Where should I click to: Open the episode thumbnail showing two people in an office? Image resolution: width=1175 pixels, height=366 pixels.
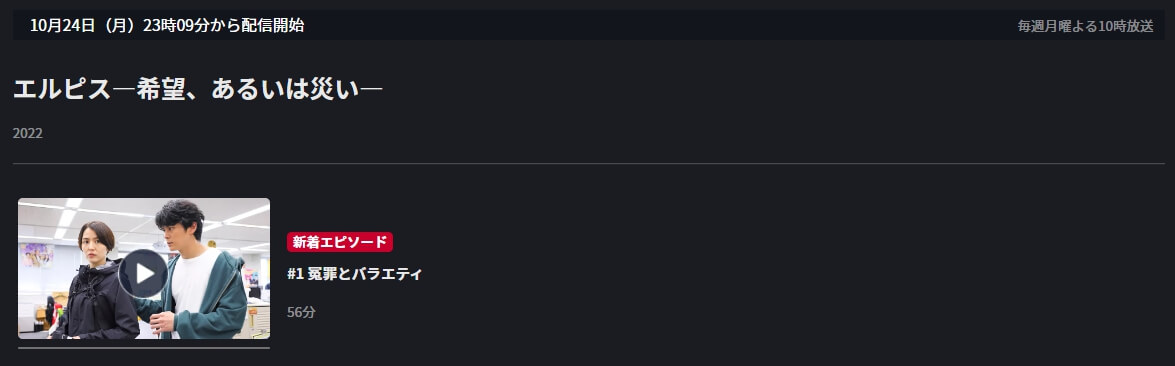tap(144, 268)
